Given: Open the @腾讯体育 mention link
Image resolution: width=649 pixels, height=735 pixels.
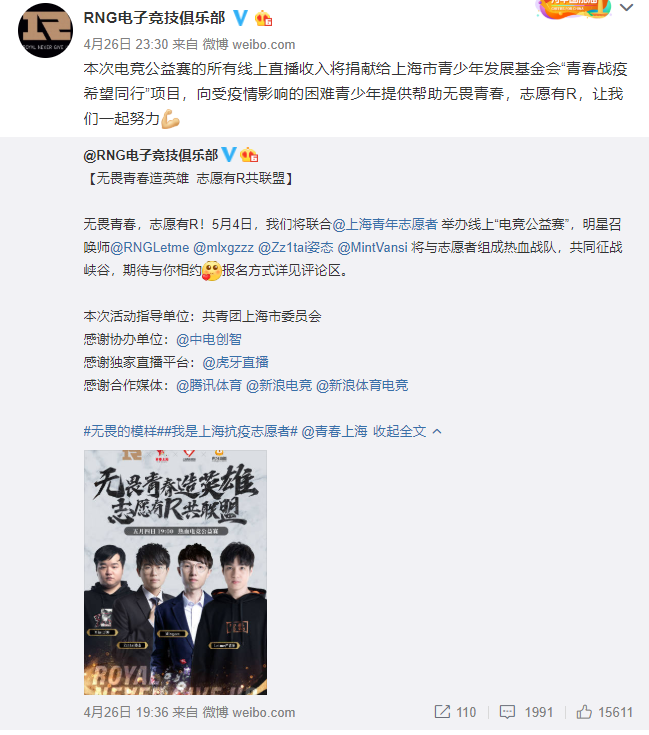Looking at the screenshot, I should pos(209,385).
